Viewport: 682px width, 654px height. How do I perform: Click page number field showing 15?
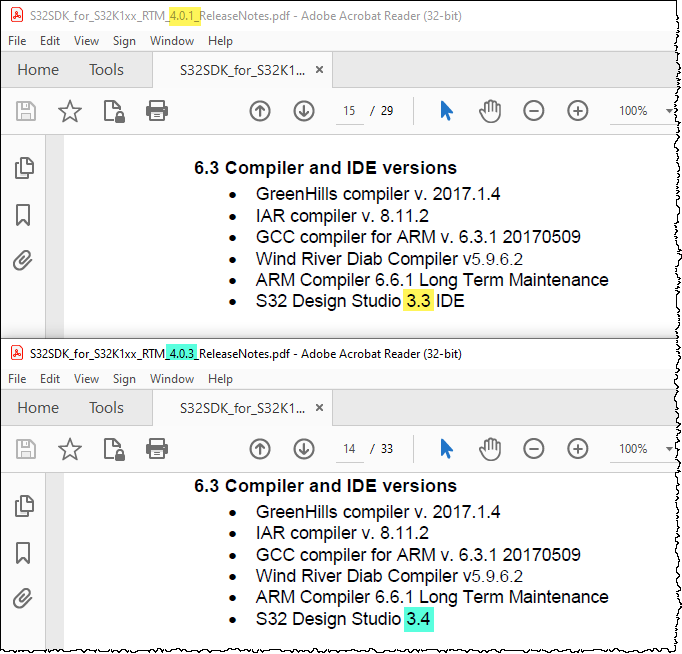(x=349, y=111)
